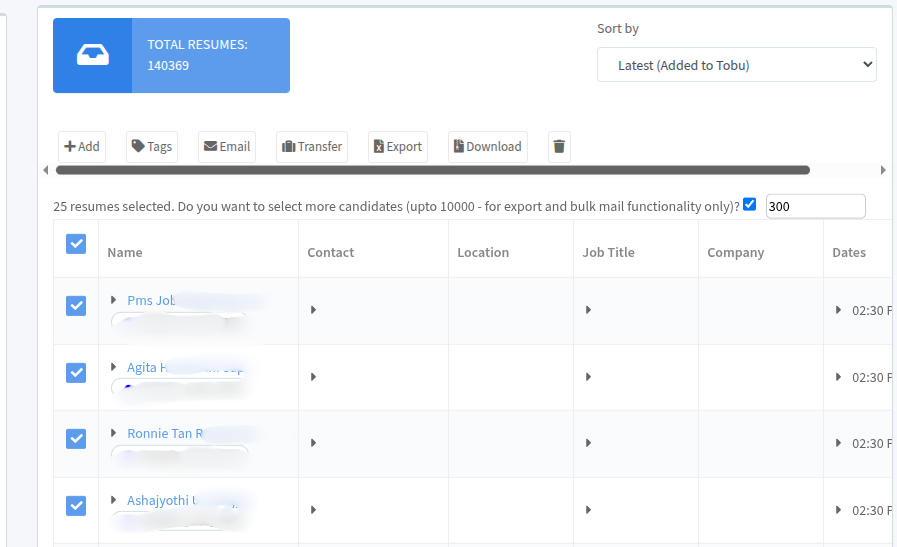Expand Dates in Ashajyothi row
Viewport: 897px width, 547px height.
point(838,510)
